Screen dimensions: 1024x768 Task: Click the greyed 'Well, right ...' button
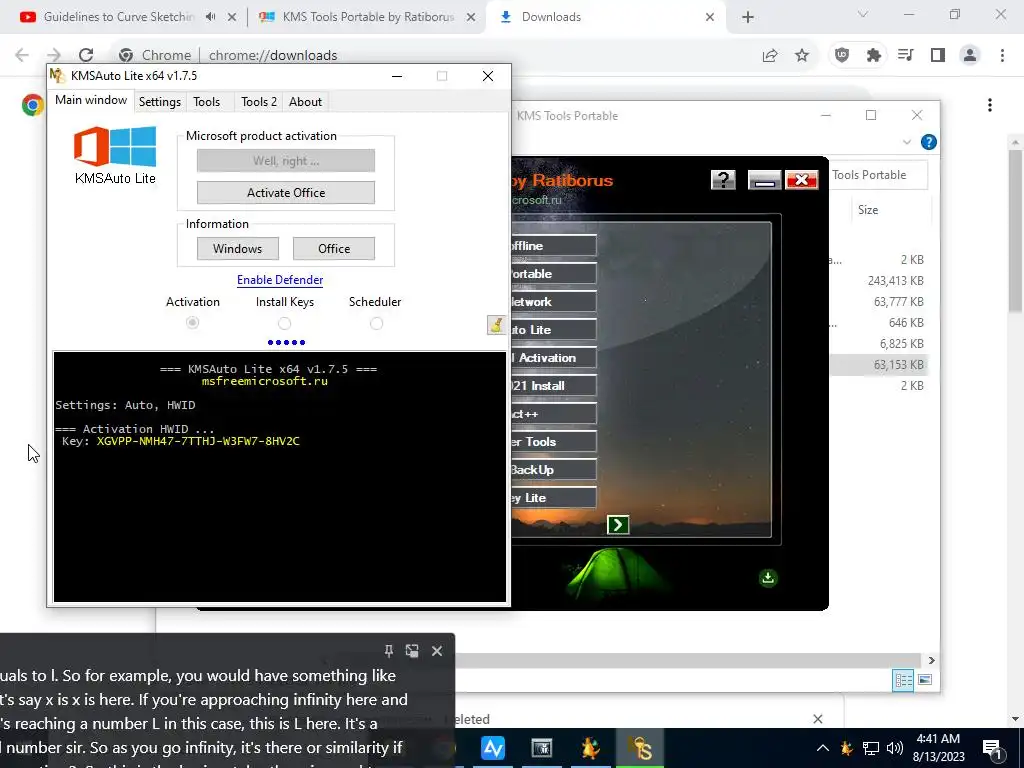click(x=286, y=161)
